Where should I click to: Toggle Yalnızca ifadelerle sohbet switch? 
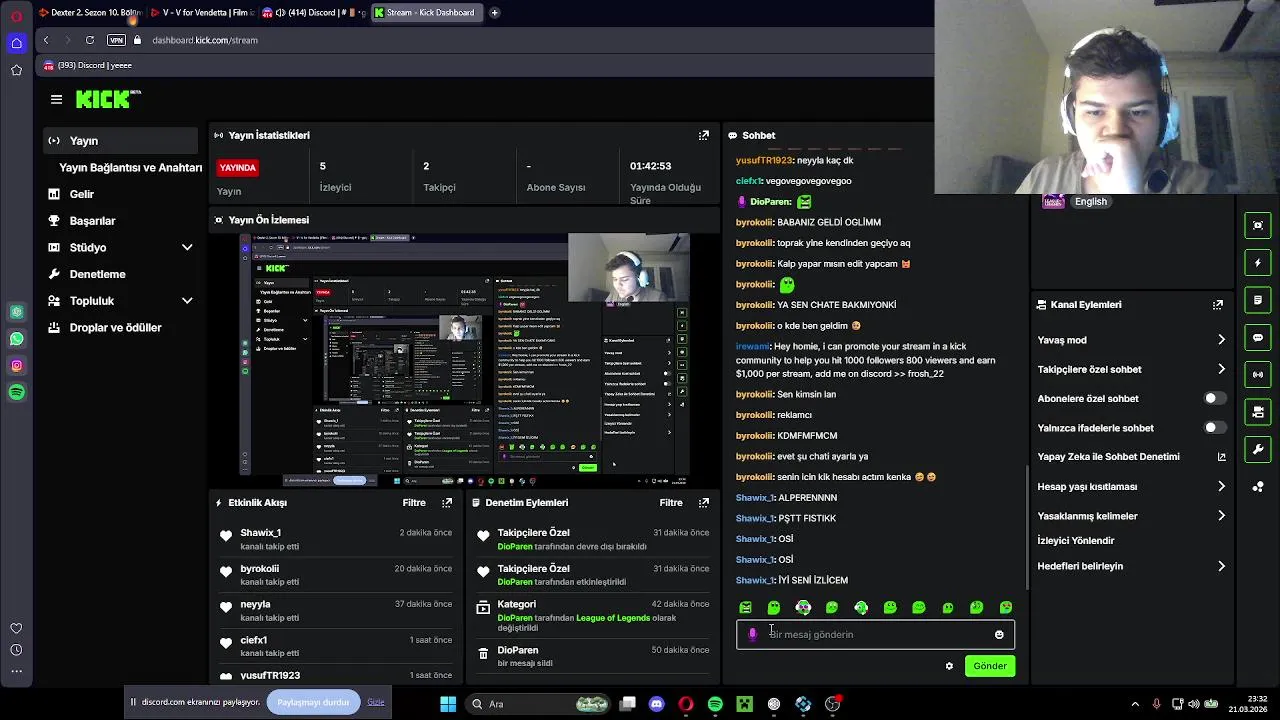click(1214, 428)
